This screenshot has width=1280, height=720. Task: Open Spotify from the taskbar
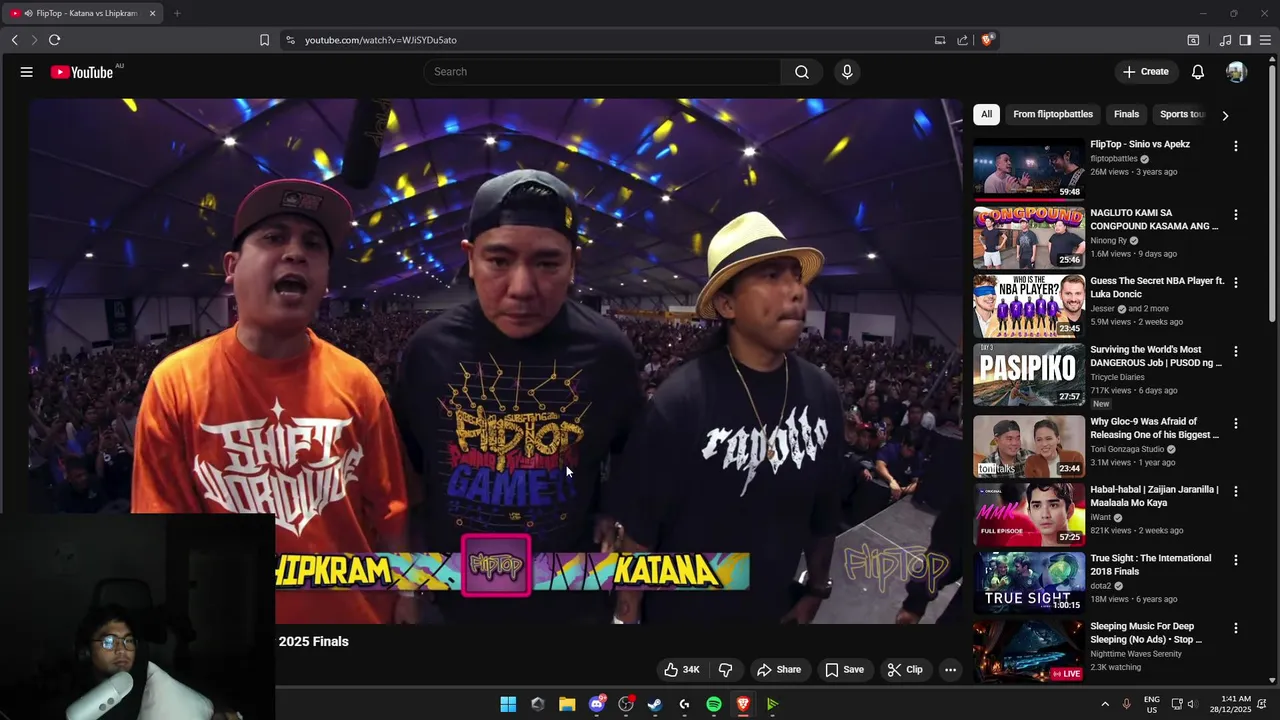click(x=714, y=704)
